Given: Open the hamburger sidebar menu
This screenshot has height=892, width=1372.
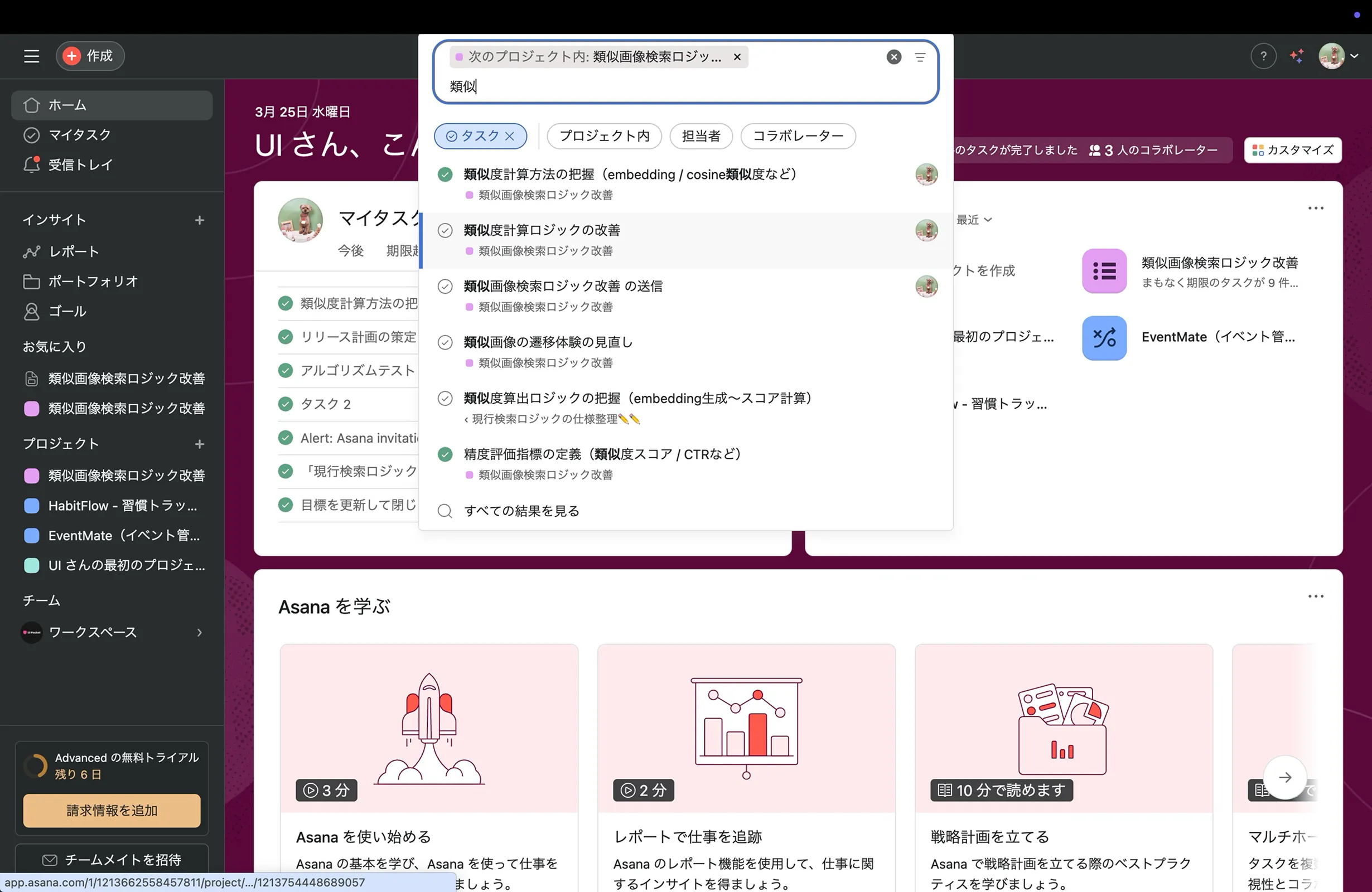Looking at the screenshot, I should pyautogui.click(x=31, y=56).
